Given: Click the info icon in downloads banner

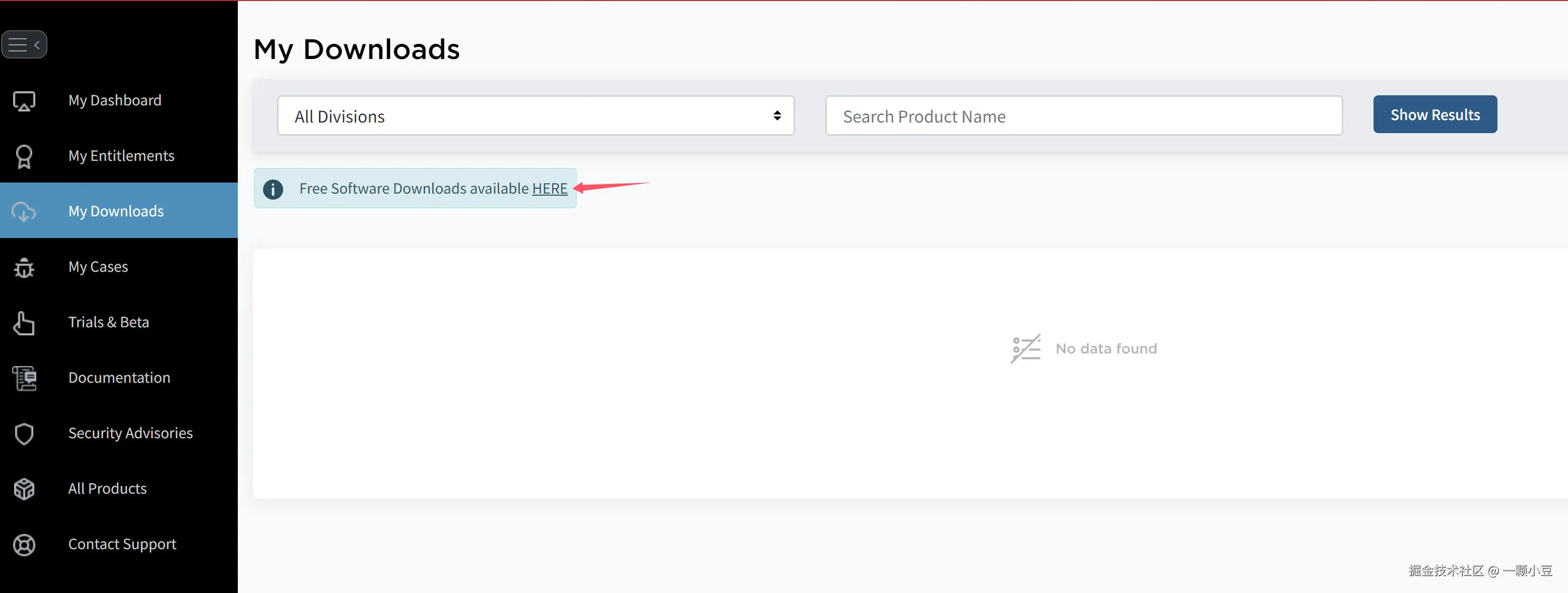Looking at the screenshot, I should click(273, 190).
